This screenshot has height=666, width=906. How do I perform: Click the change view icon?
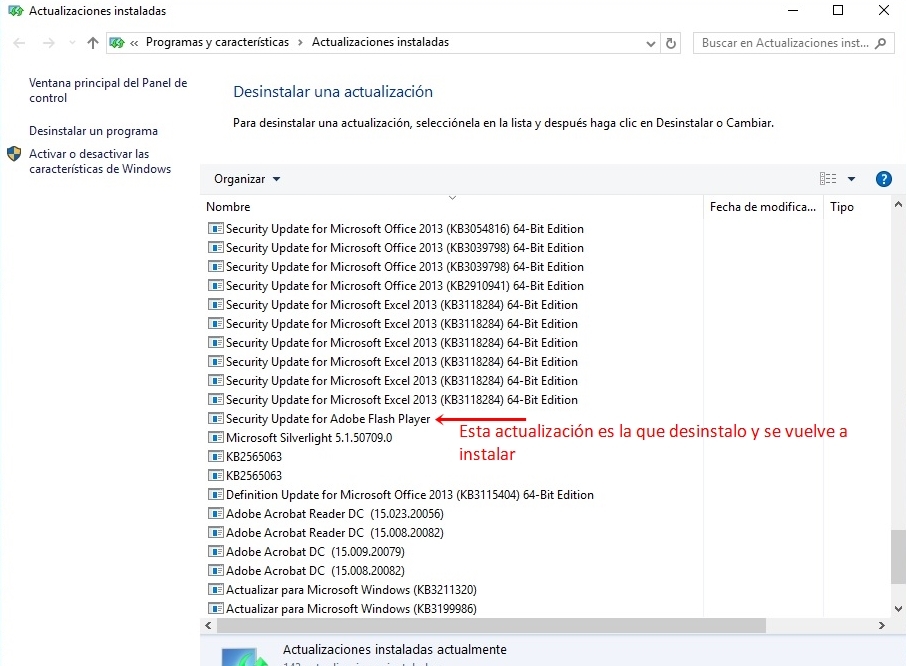pos(828,179)
